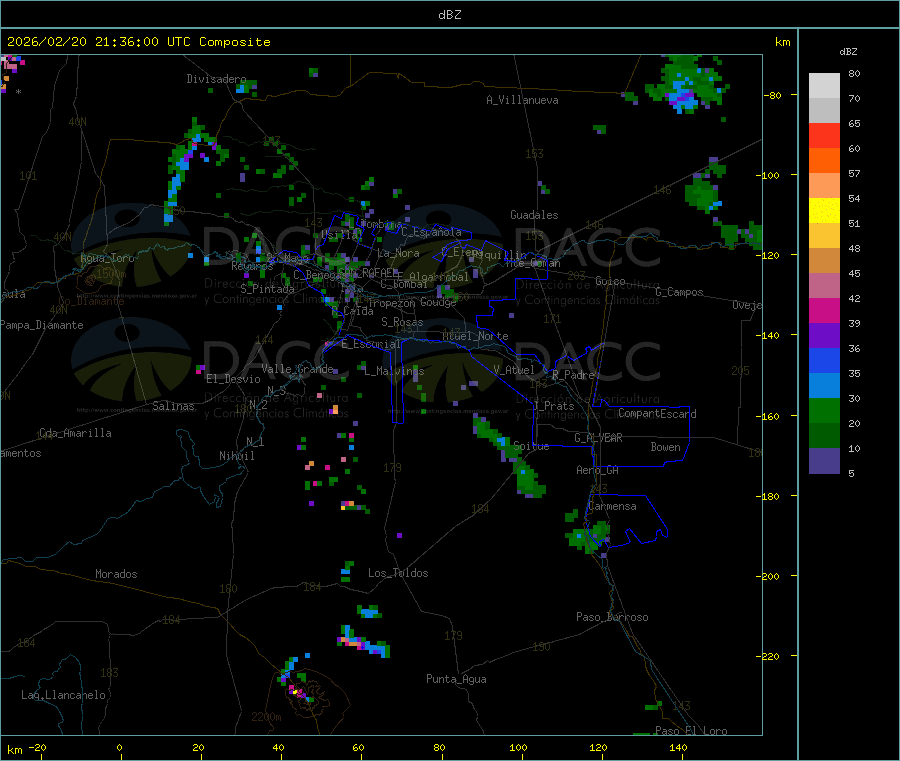Click the Paso_Barroso map label
The image size is (900, 761).
(x=612, y=617)
